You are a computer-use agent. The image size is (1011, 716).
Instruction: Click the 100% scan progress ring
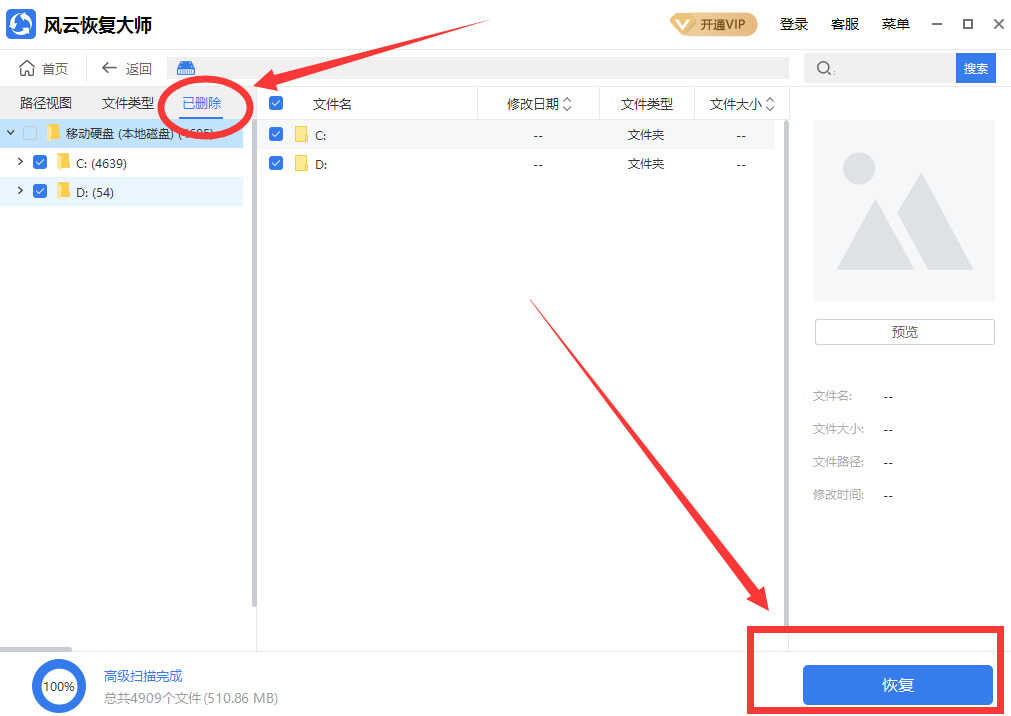coord(59,687)
